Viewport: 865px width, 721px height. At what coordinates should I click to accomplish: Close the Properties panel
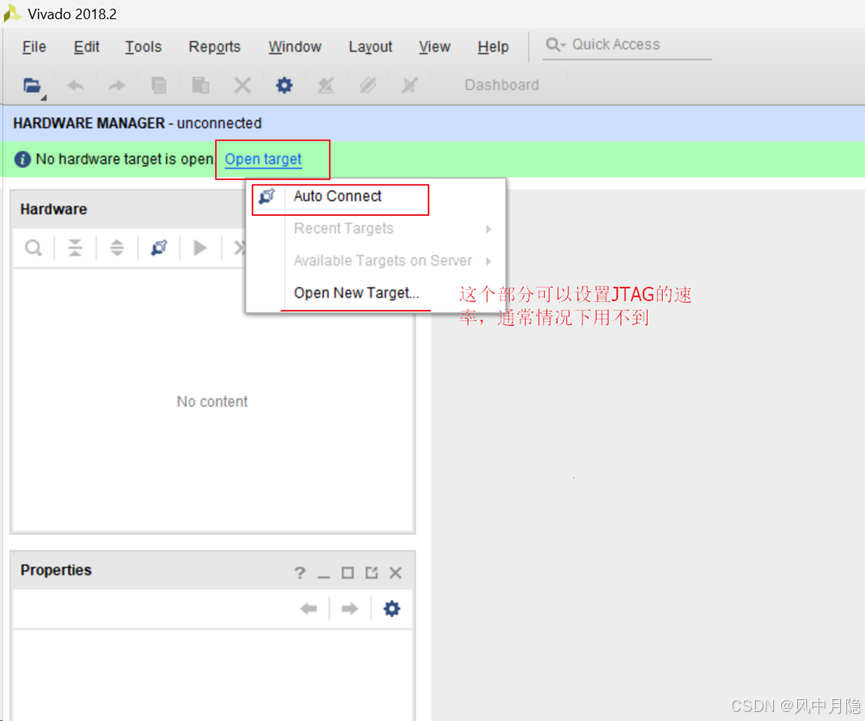[396, 573]
